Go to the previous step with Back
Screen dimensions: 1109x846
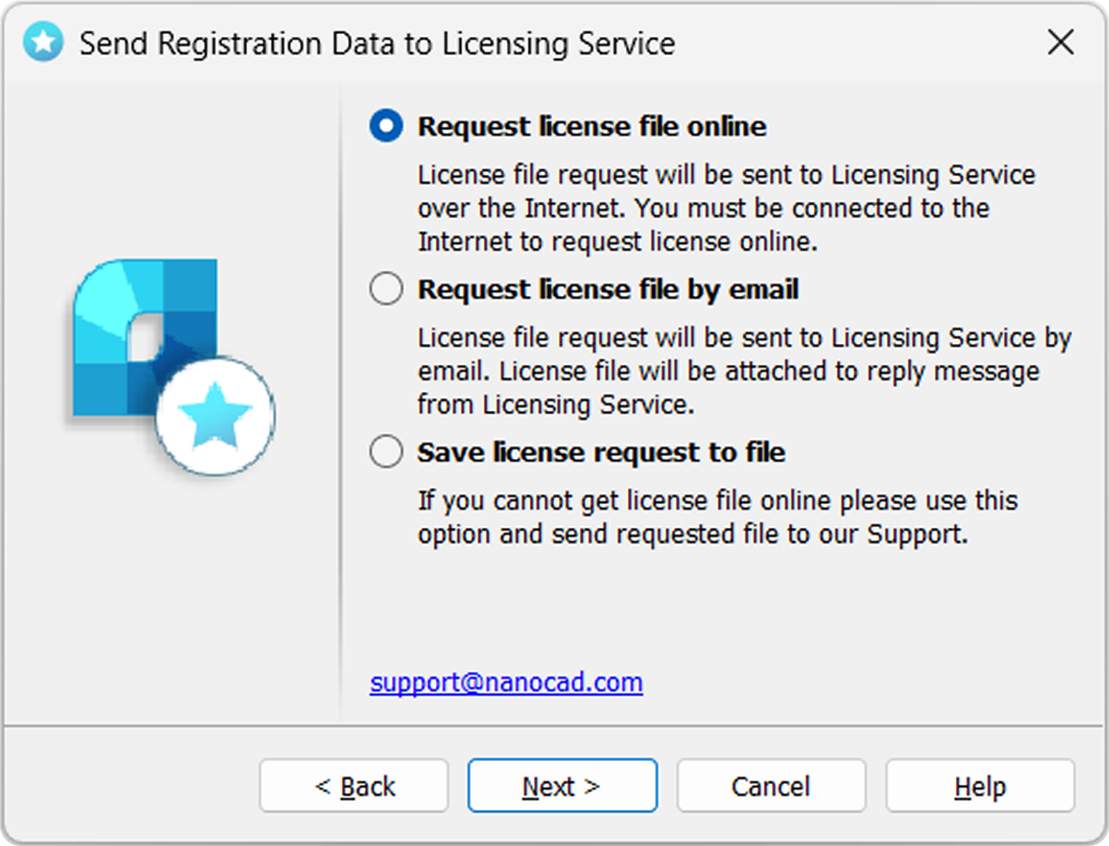354,786
